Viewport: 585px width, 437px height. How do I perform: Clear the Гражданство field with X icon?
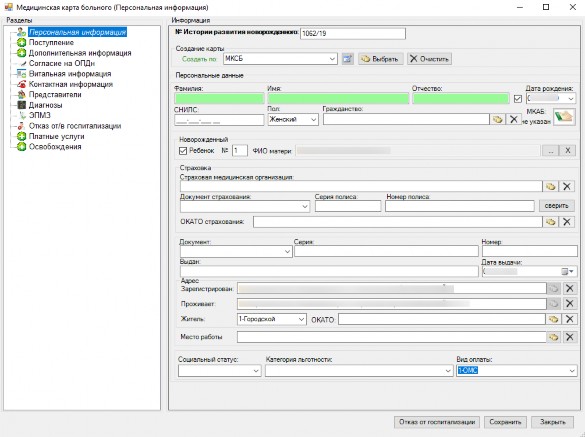coord(514,119)
